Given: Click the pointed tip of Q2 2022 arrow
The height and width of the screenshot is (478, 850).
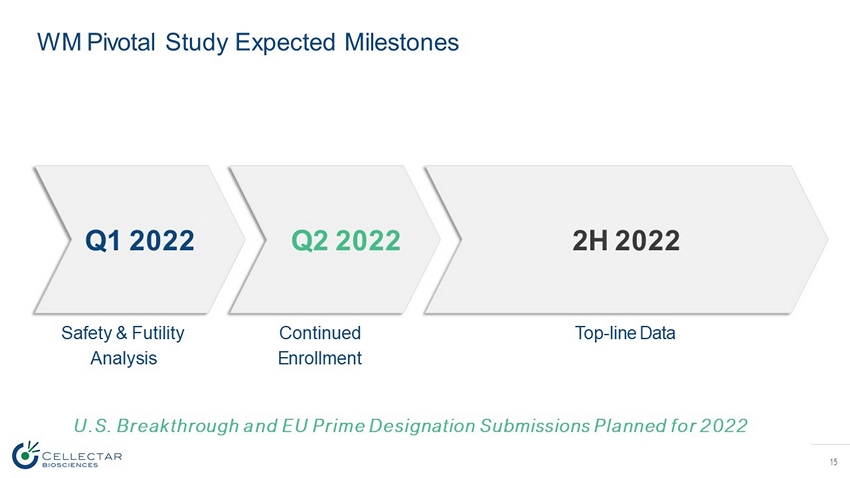Looking at the screenshot, I should tap(437, 240).
